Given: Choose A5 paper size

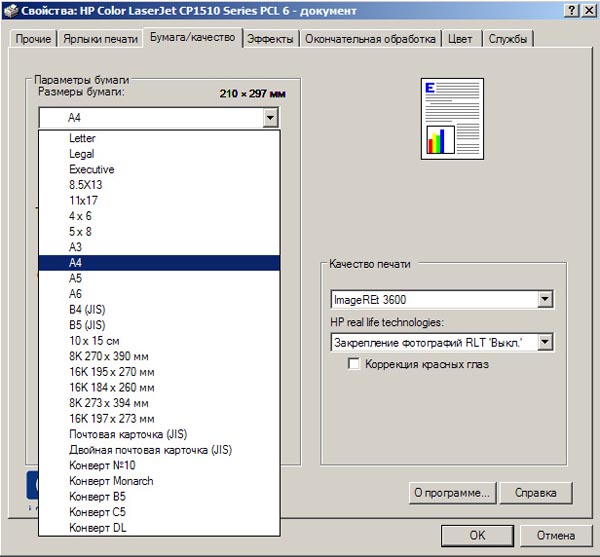Looking at the screenshot, I should click(159, 278).
